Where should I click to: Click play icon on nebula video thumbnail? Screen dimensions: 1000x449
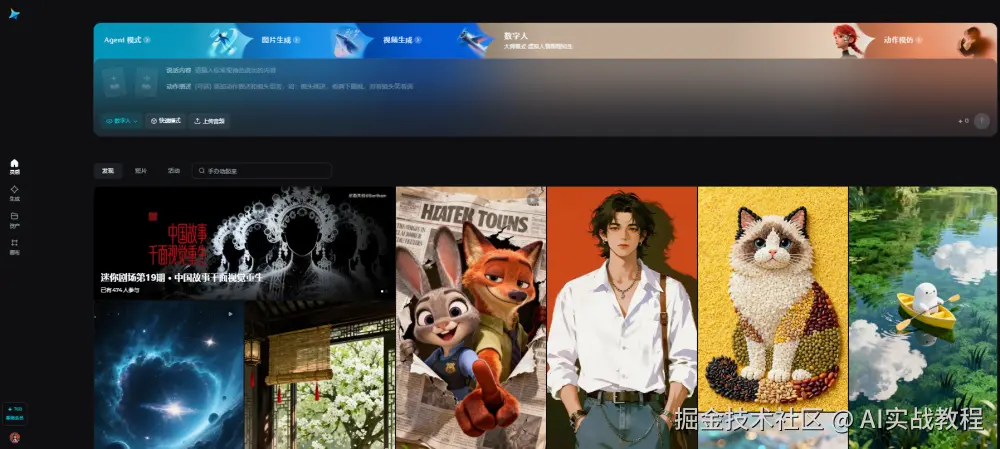[x=230, y=314]
